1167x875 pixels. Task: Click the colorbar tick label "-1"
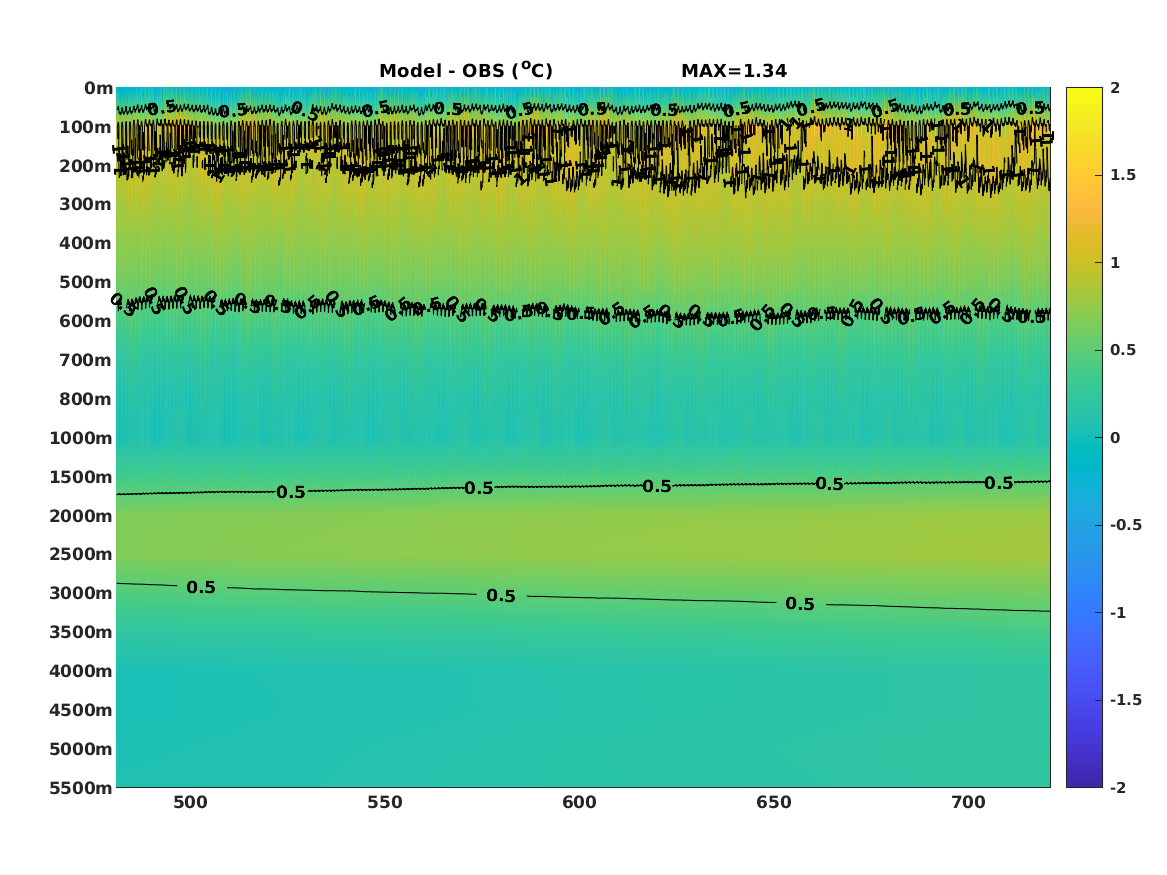[1118, 612]
